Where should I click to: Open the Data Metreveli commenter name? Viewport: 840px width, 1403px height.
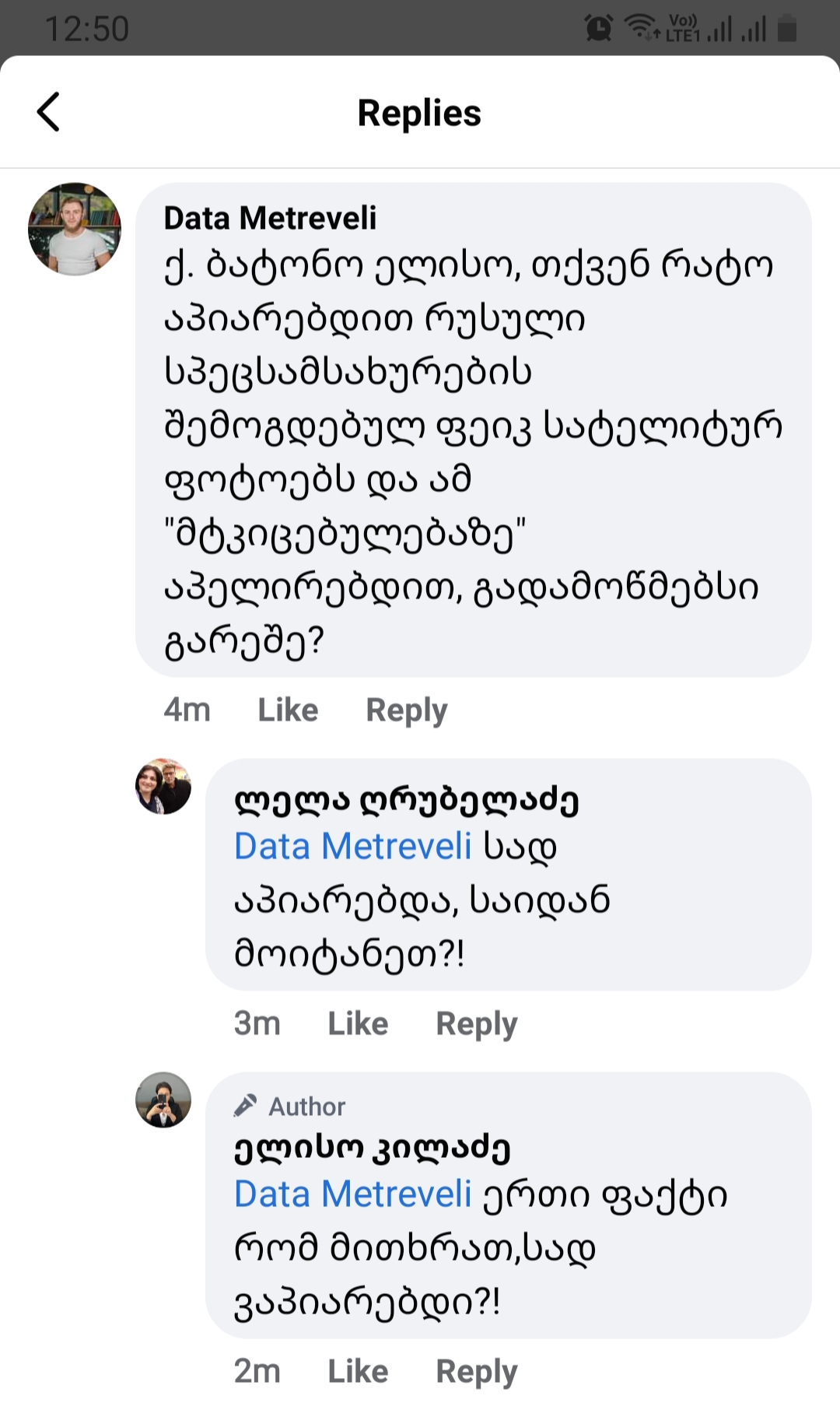pyautogui.click(x=270, y=219)
